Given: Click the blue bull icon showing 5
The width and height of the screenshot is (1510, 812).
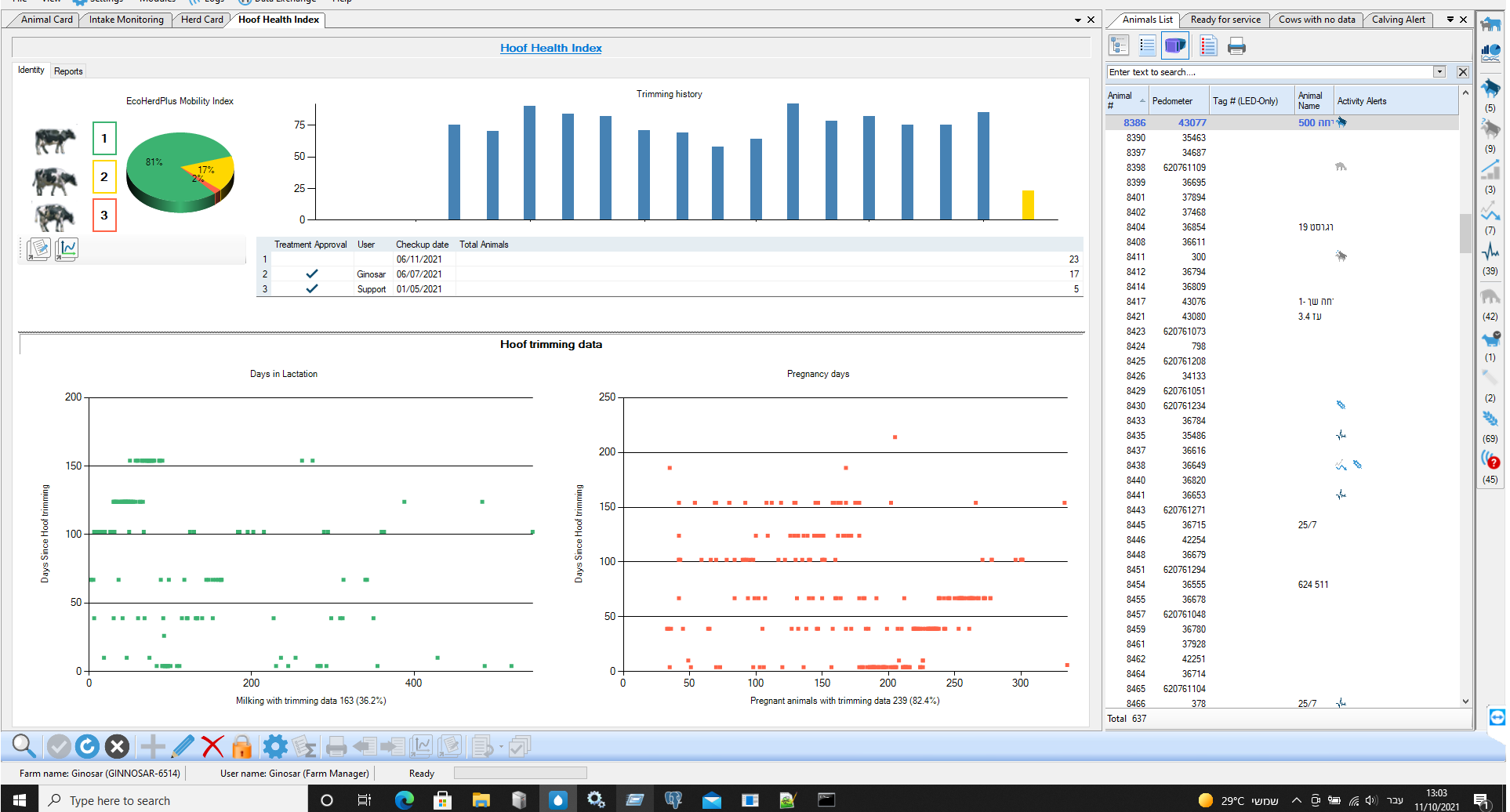Looking at the screenshot, I should (1490, 87).
